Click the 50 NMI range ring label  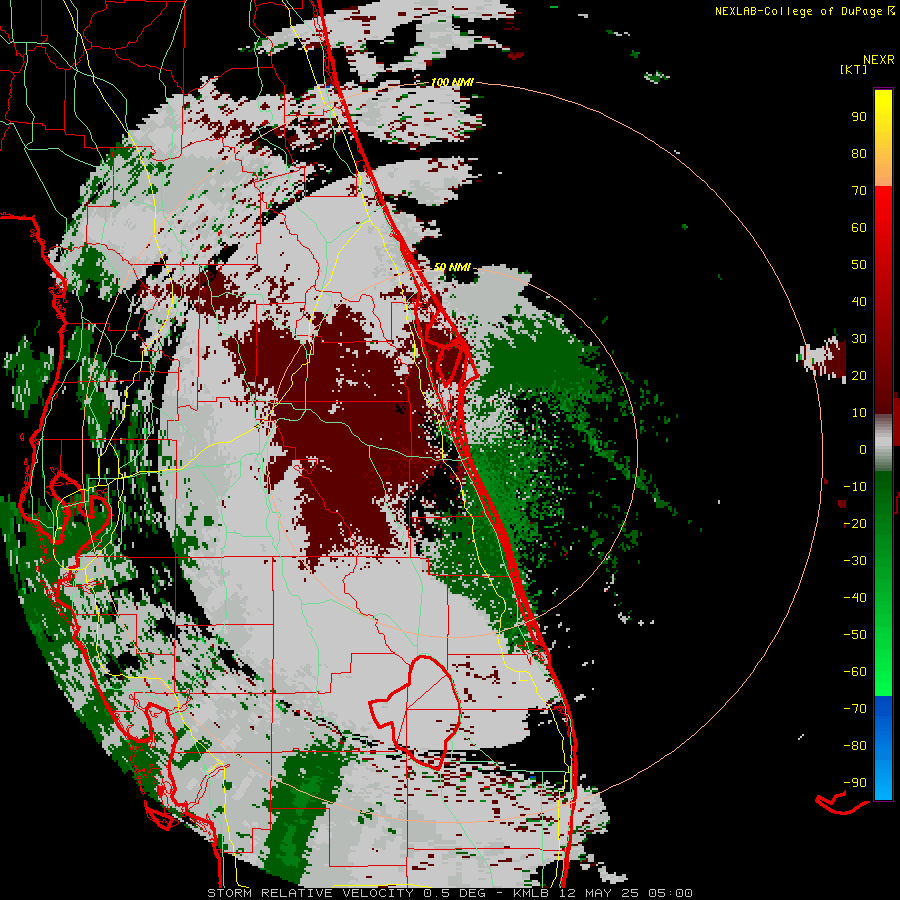[452, 267]
